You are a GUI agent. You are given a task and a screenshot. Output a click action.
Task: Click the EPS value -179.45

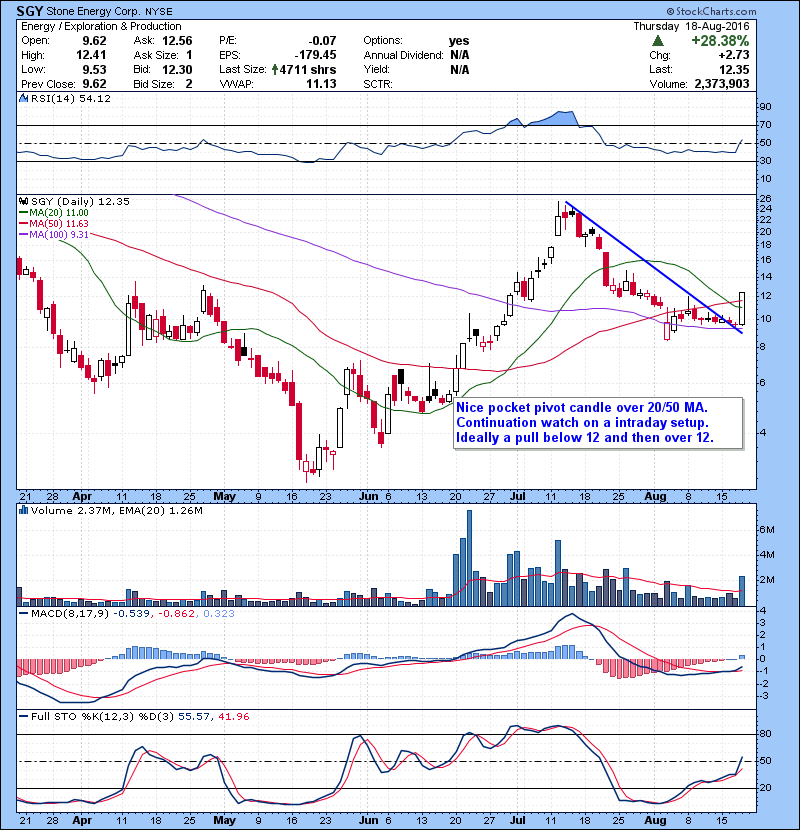point(315,55)
